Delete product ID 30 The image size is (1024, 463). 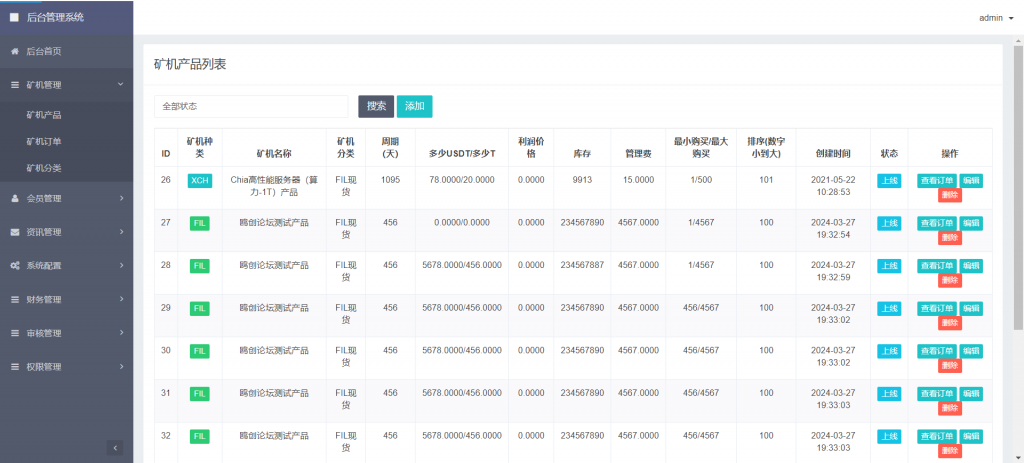(950, 366)
